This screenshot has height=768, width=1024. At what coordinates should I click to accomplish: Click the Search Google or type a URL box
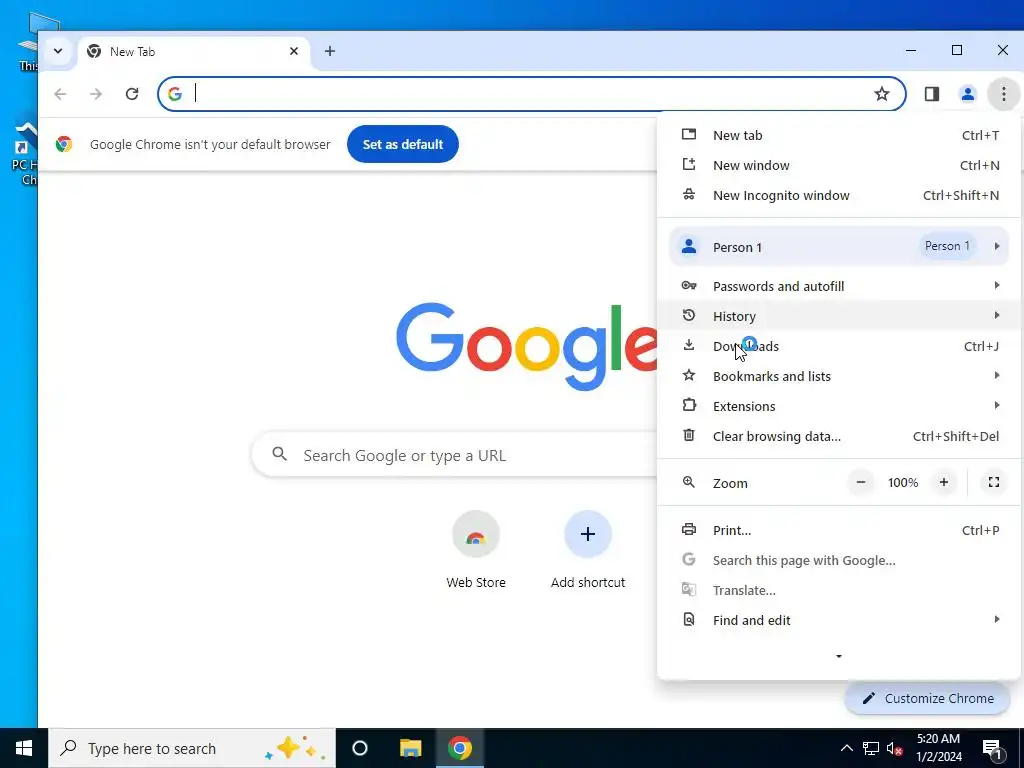[454, 455]
